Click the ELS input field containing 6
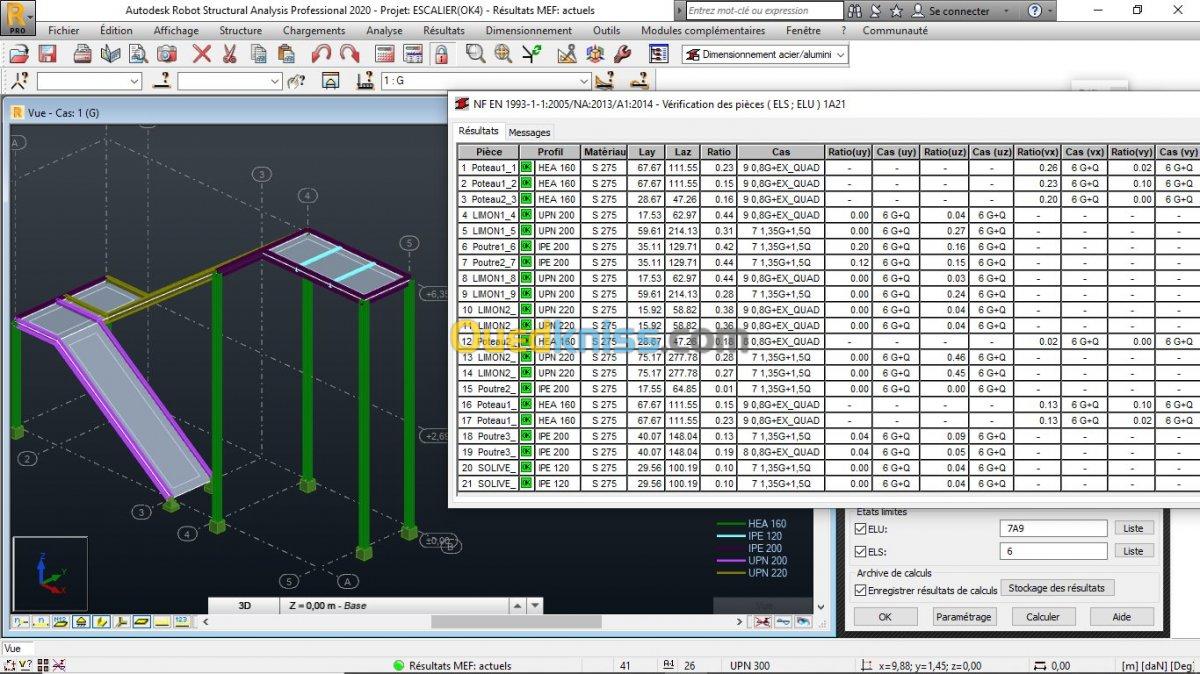This screenshot has height=674, width=1200. [x=1053, y=551]
